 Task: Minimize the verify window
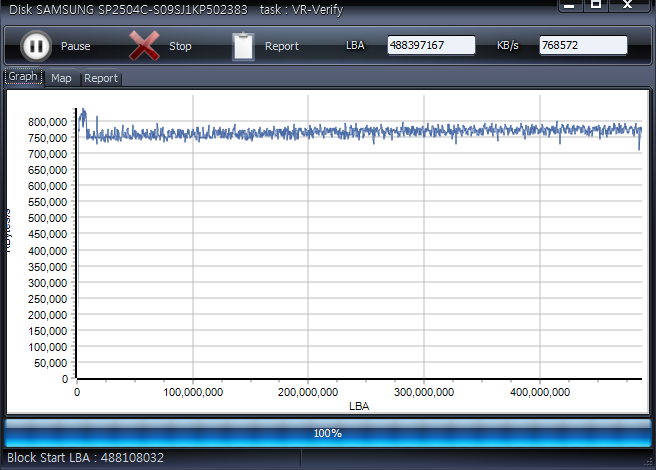[x=569, y=5]
